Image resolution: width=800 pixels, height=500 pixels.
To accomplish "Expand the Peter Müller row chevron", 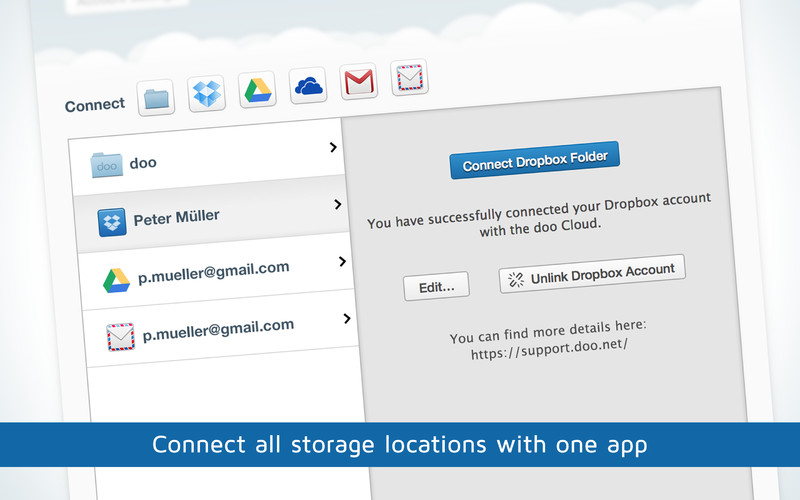I will point(337,204).
